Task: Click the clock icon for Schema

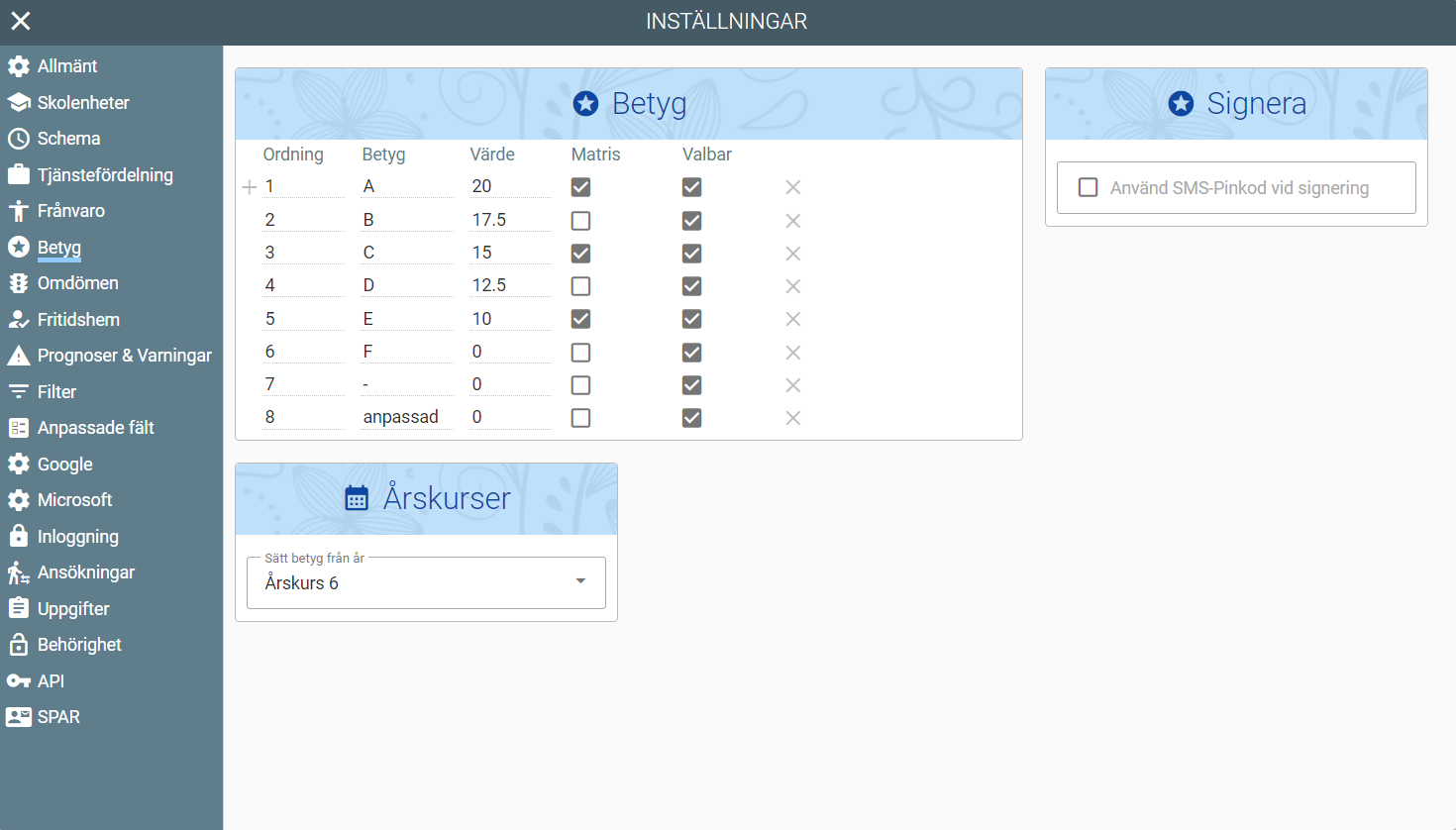Action: [18, 139]
